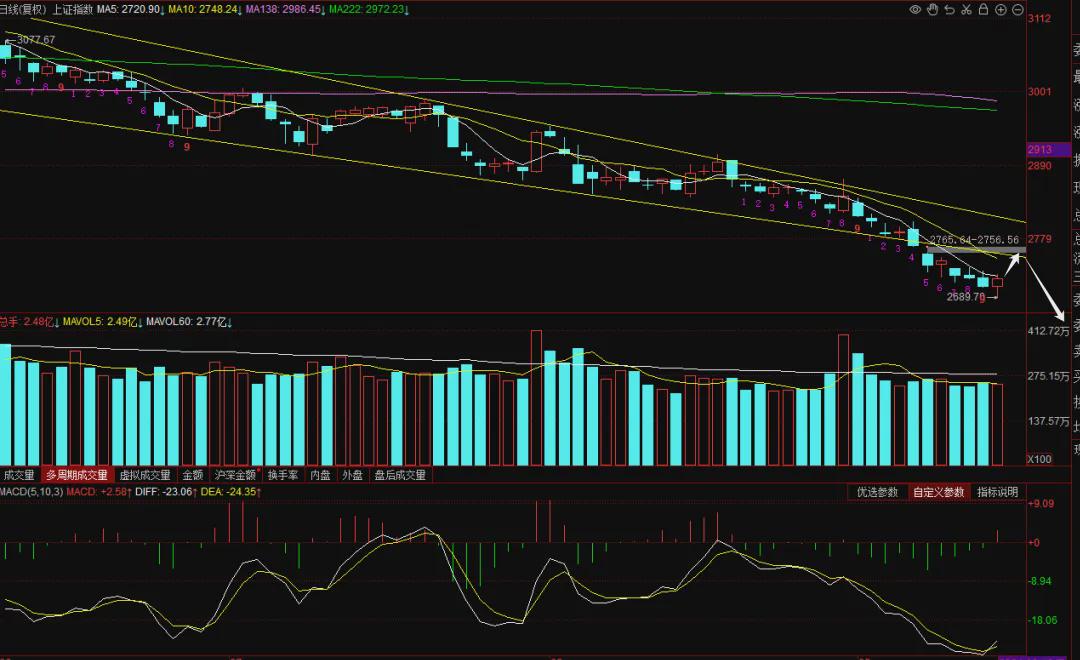The height and width of the screenshot is (660, 1080).
Task: Click the DIFF: -23.06 value
Action: click(x=166, y=492)
